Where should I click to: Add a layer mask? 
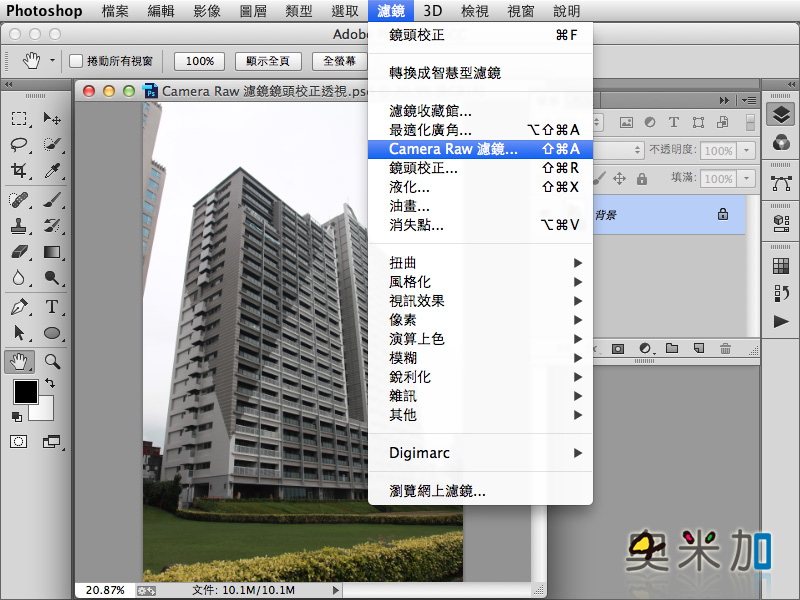pyautogui.click(x=618, y=349)
